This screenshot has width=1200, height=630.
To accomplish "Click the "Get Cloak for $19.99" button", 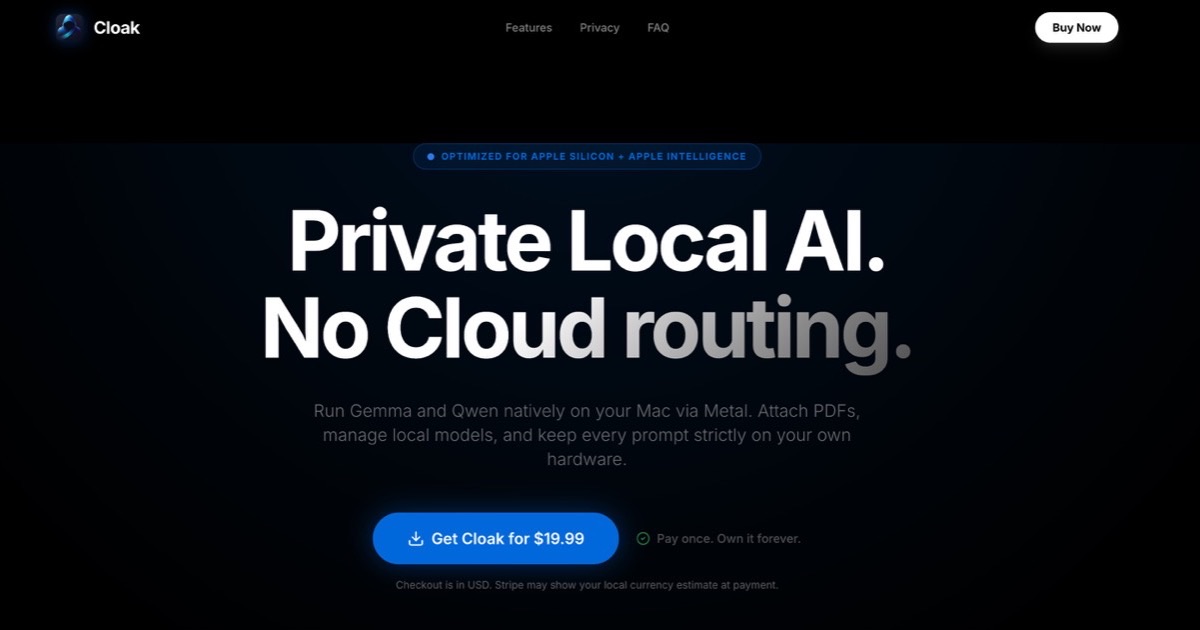I will tap(495, 538).
